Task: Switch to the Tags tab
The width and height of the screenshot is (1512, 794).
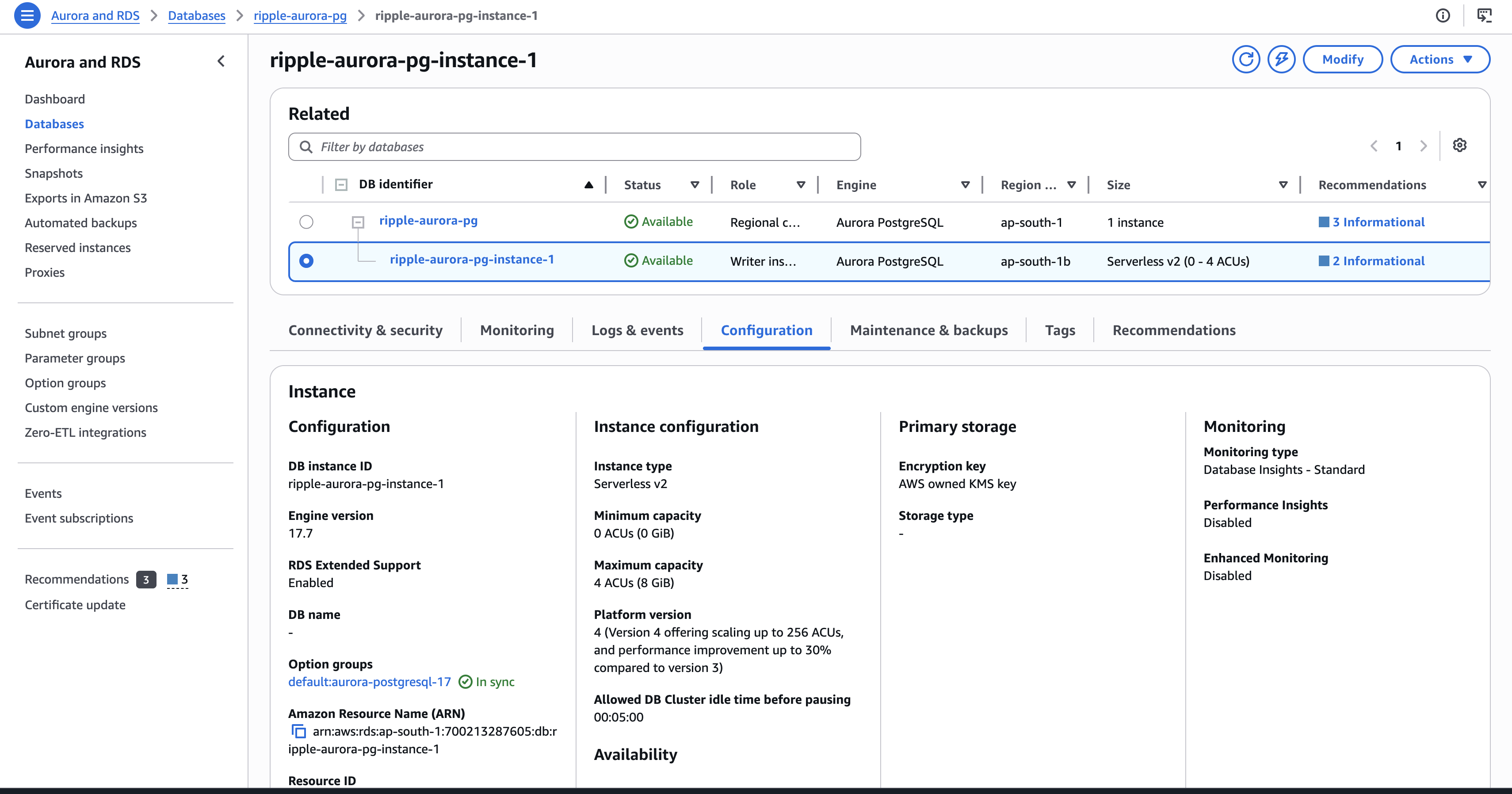Action: coord(1060,330)
